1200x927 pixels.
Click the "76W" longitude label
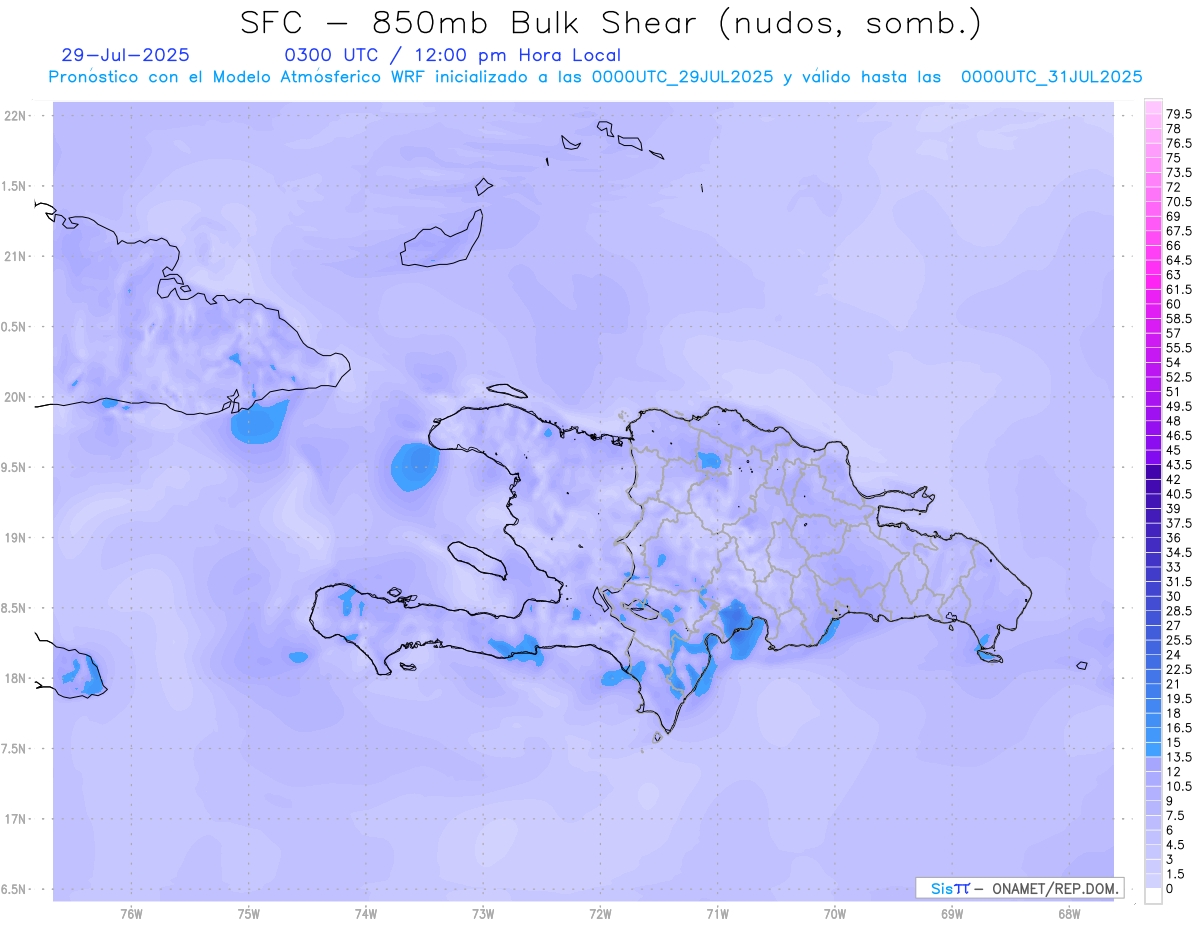[131, 914]
